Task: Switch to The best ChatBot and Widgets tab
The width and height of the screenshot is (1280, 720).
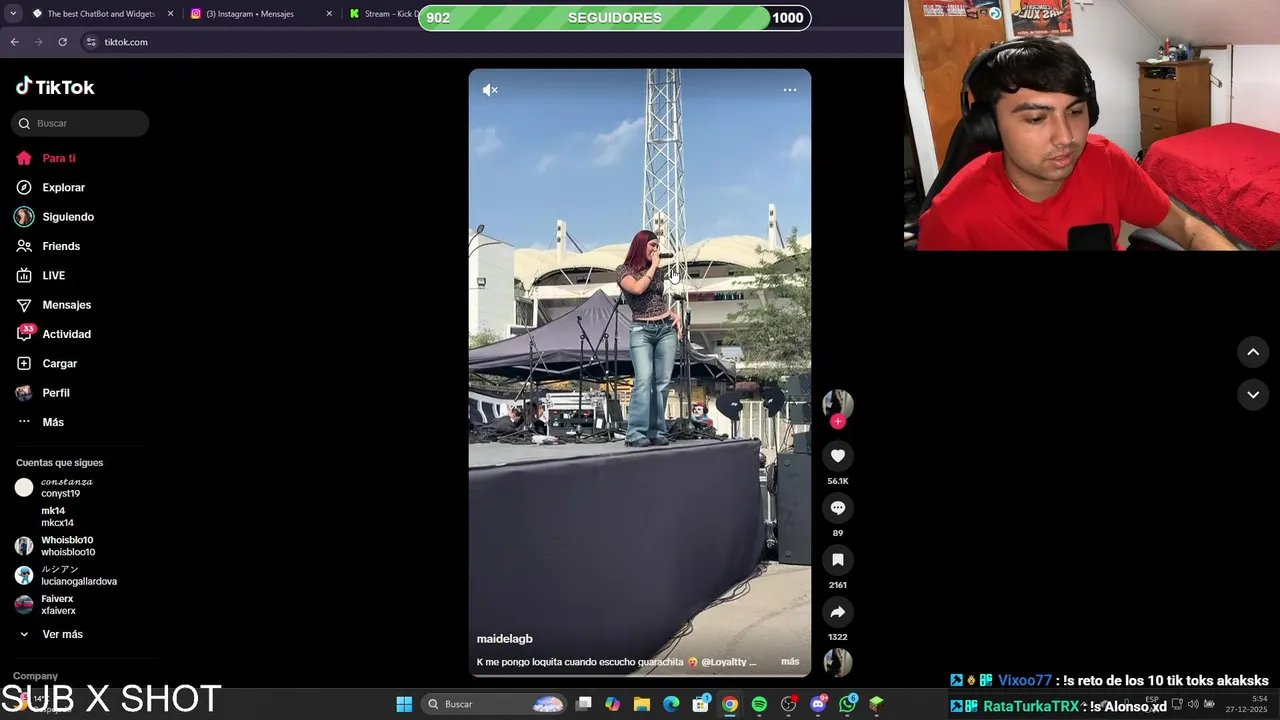Action: pos(100,14)
